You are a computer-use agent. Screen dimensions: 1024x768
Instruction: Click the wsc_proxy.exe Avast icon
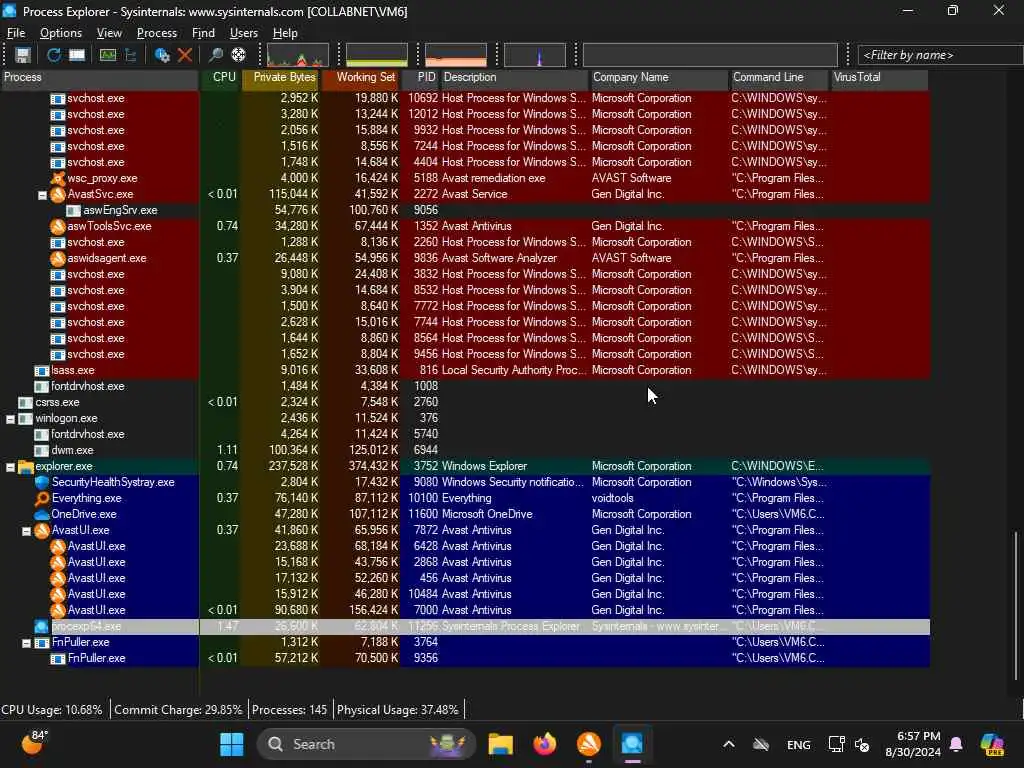click(x=58, y=178)
